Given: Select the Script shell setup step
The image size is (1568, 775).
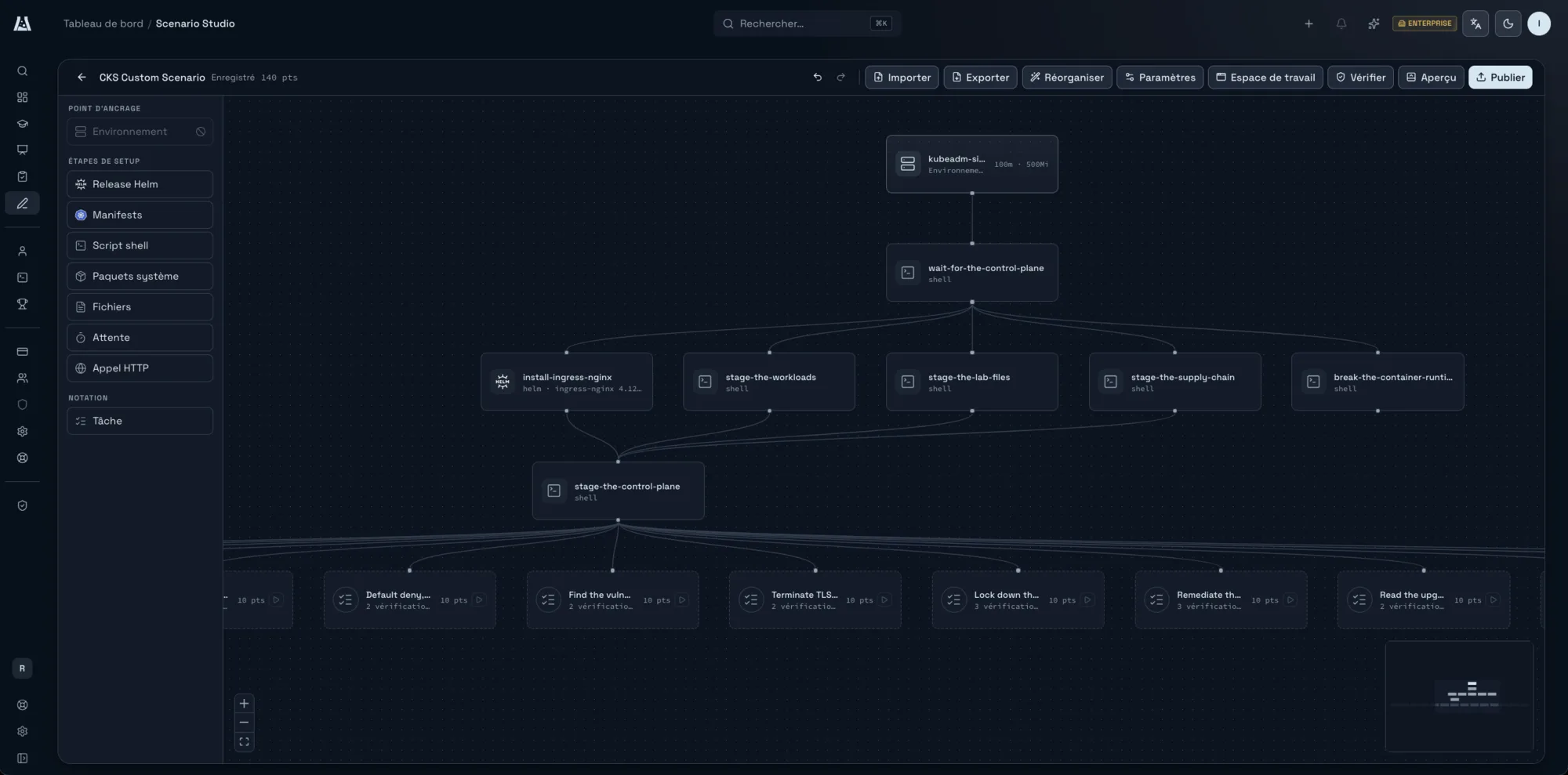Looking at the screenshot, I should point(140,245).
